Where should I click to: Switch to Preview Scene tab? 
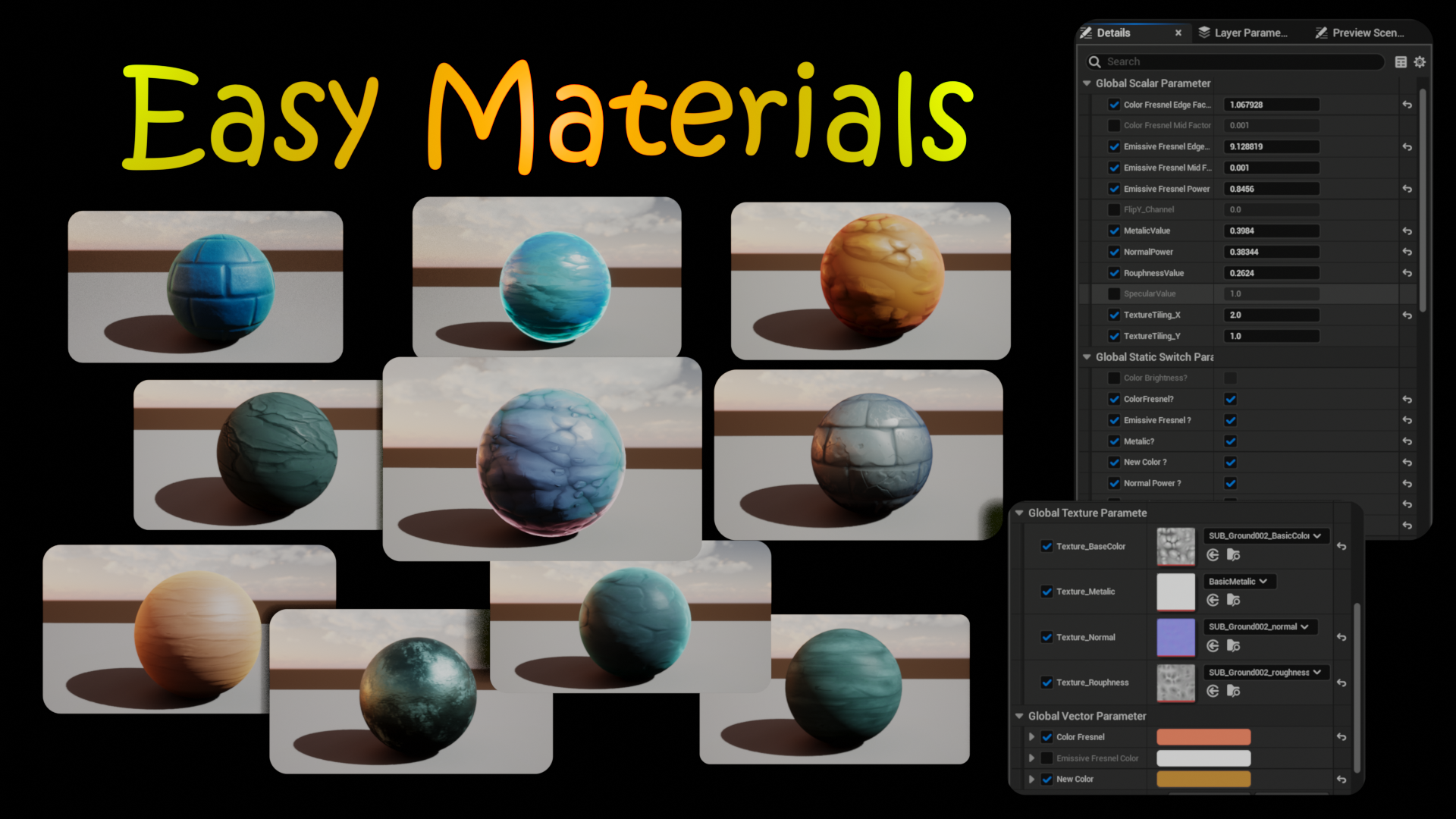pos(1360,33)
